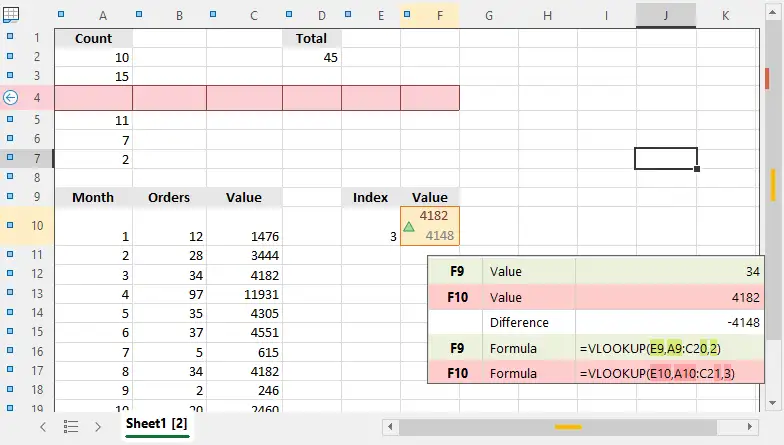This screenshot has width=784, height=445.
Task: Click the blue square marker beside row 3
Action: click(x=10, y=75)
